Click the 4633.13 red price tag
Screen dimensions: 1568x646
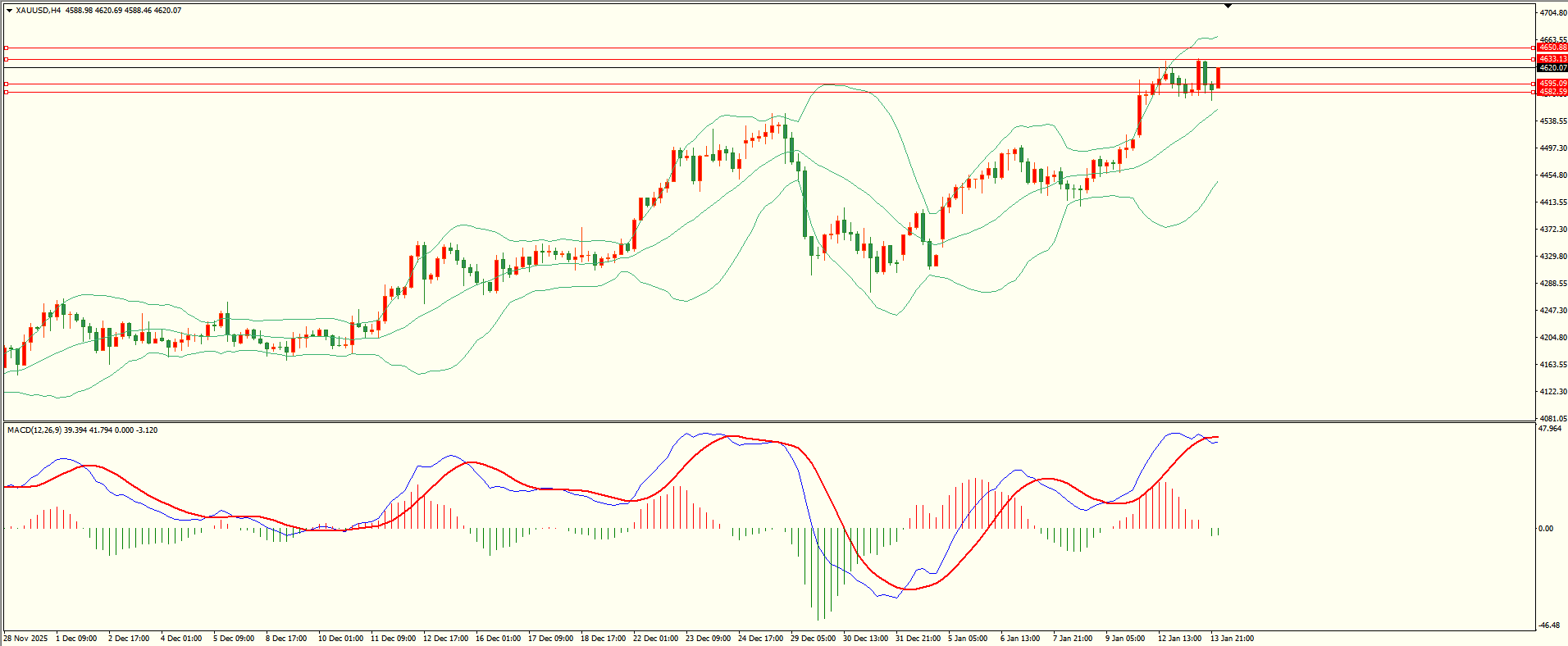pyautogui.click(x=1552, y=59)
